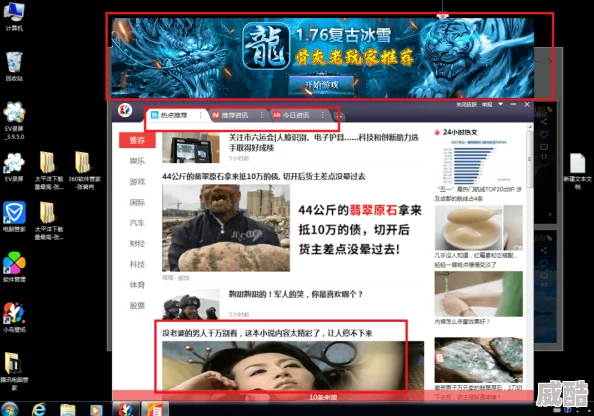Screen dimensions: 594x416
Task: Open the extra tab after 今日资讯
Action: pyautogui.click(x=339, y=116)
